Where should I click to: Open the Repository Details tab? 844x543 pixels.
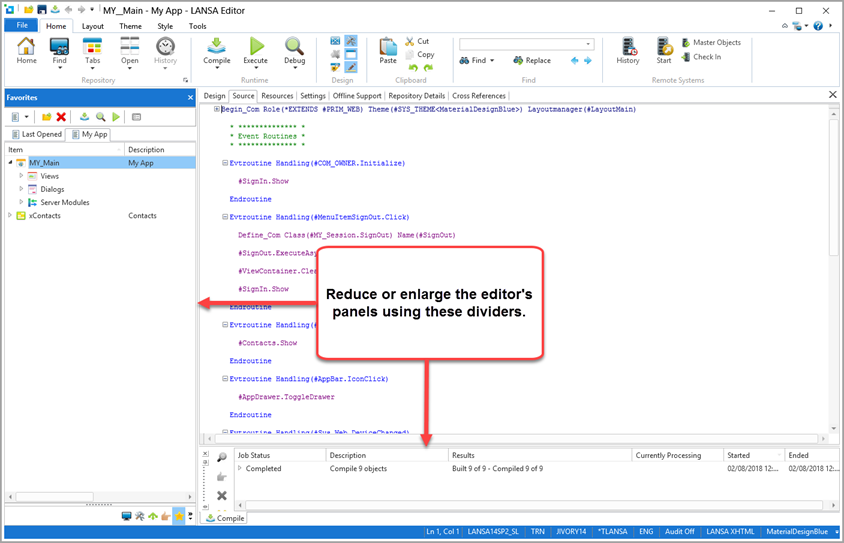[417, 96]
